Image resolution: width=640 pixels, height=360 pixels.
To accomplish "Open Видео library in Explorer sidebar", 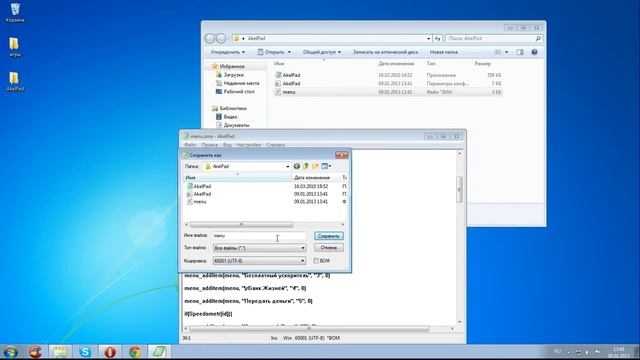I will coord(230,117).
